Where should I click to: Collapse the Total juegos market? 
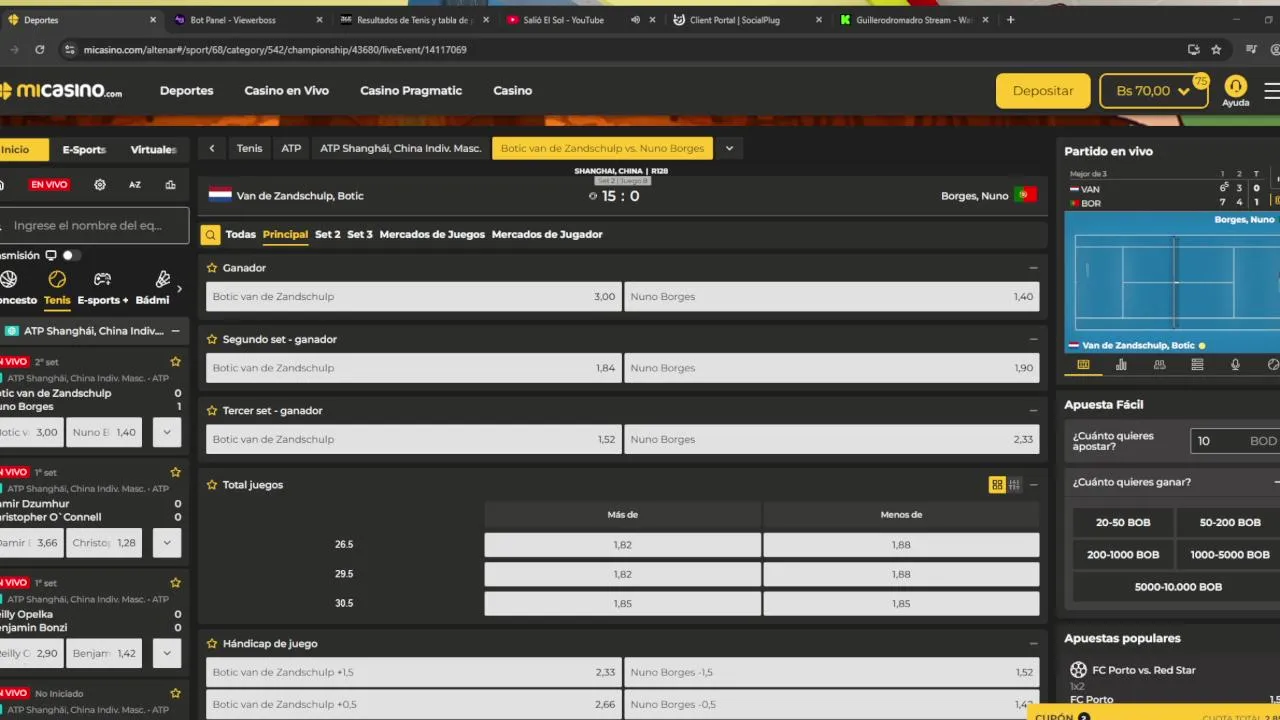(1033, 485)
